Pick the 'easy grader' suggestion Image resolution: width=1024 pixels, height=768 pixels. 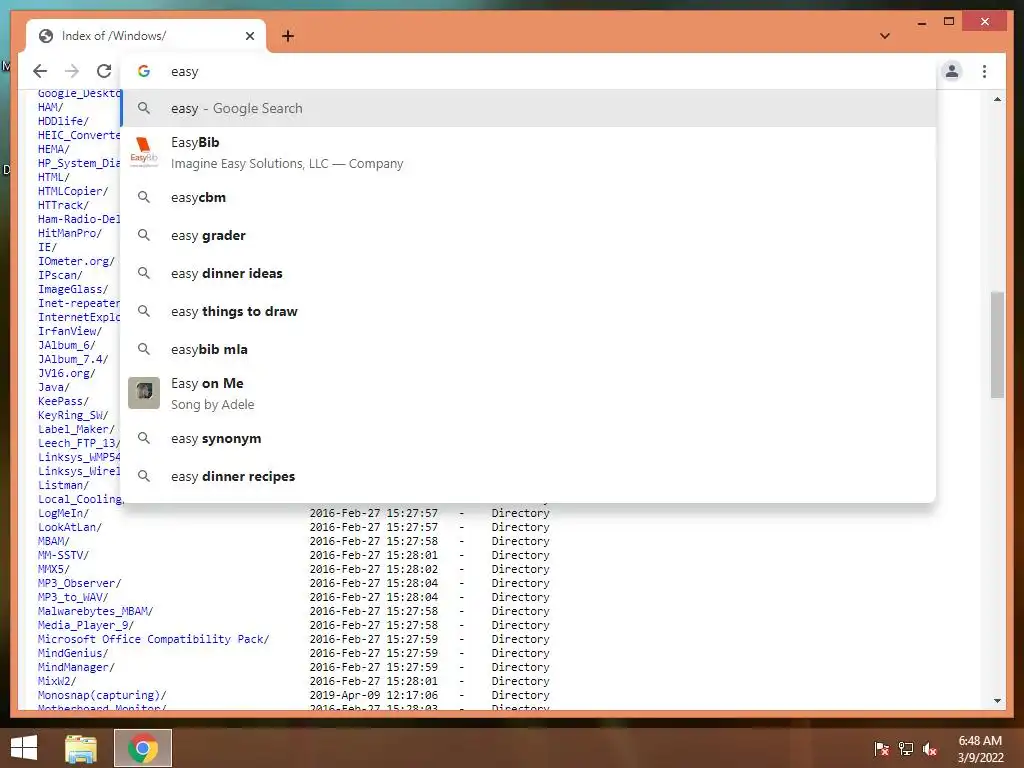(x=529, y=235)
